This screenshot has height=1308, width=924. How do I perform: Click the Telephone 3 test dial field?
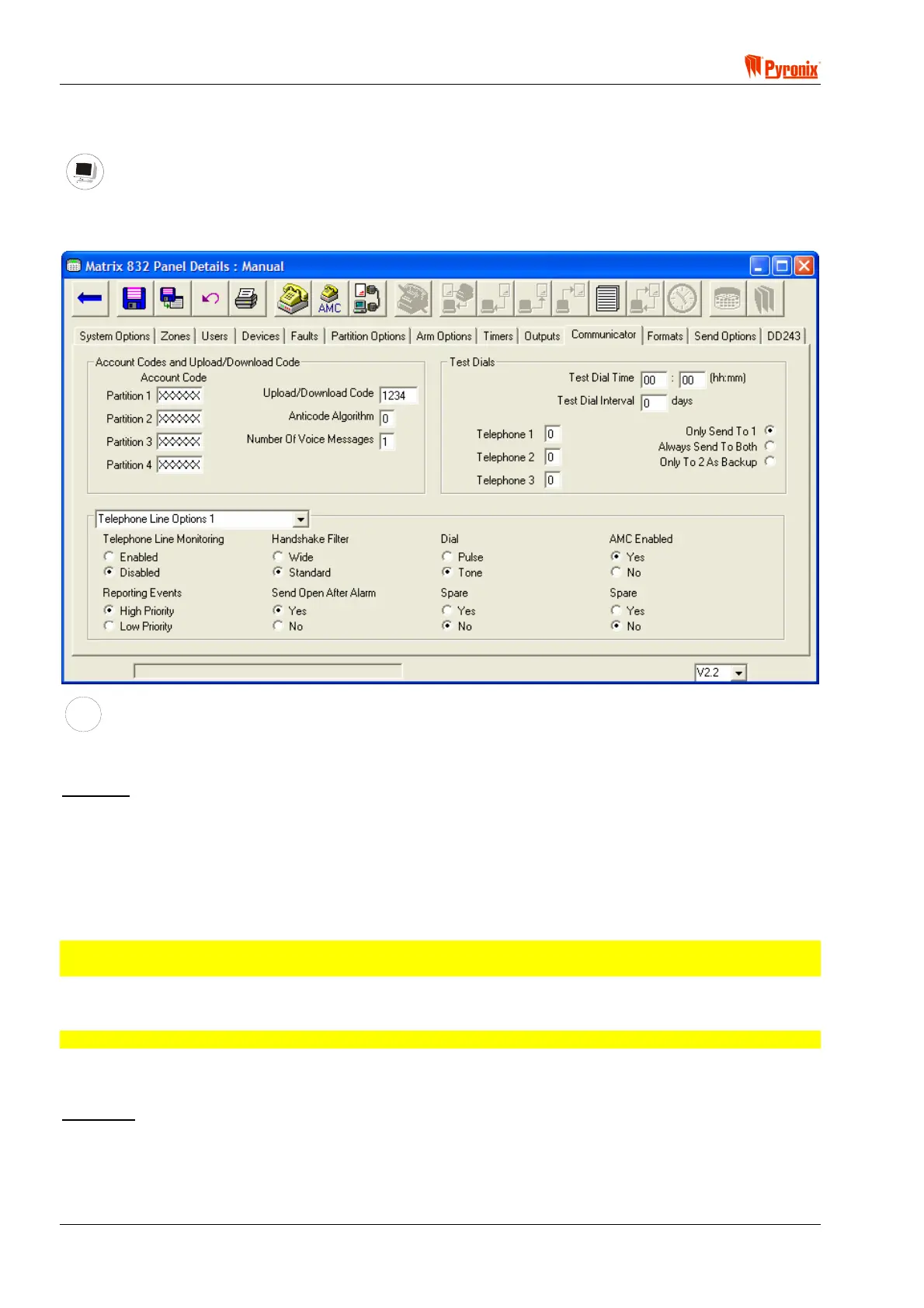(553, 480)
